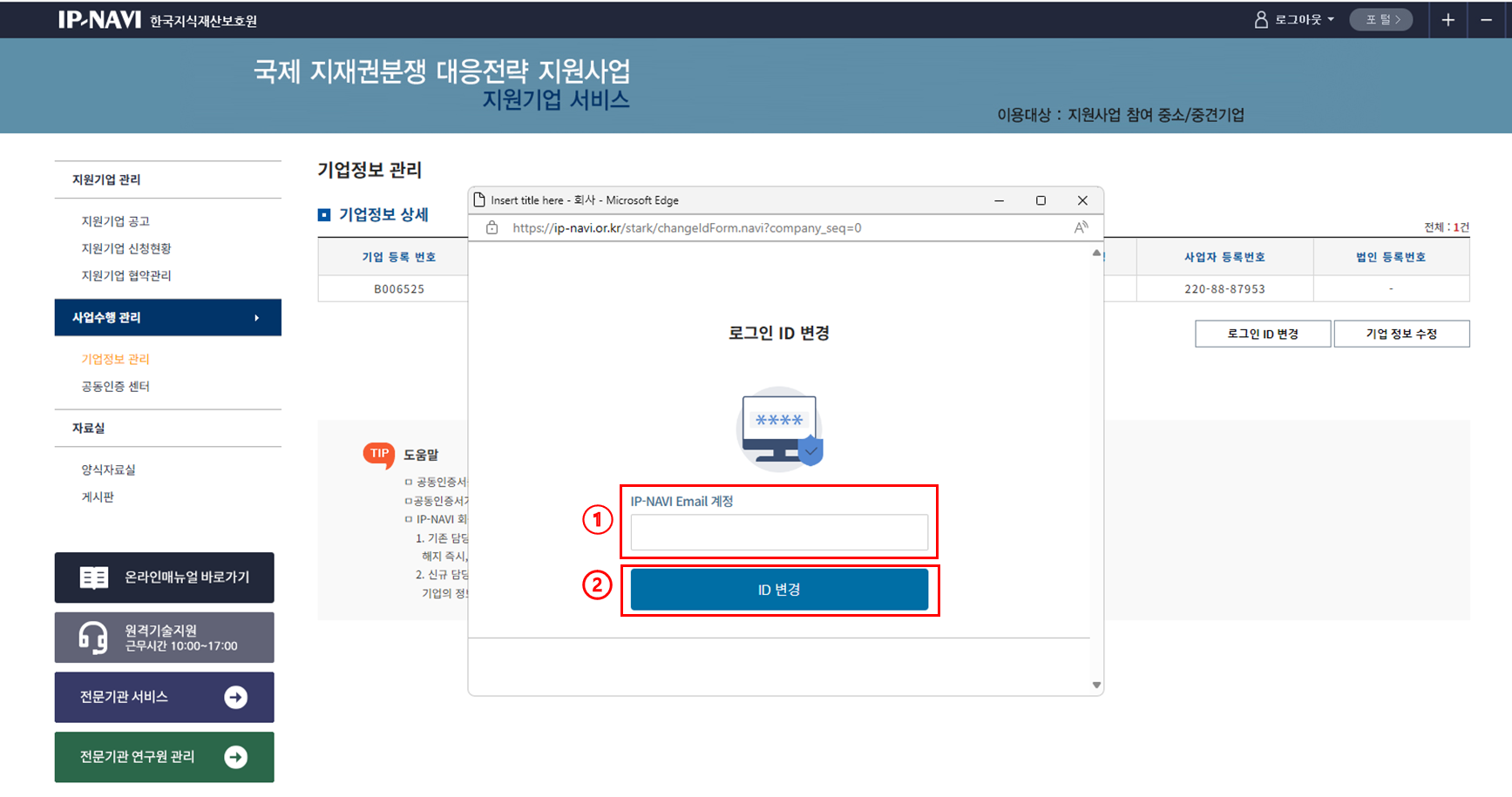Click the 기업 정보 수정 button

pos(1400,334)
